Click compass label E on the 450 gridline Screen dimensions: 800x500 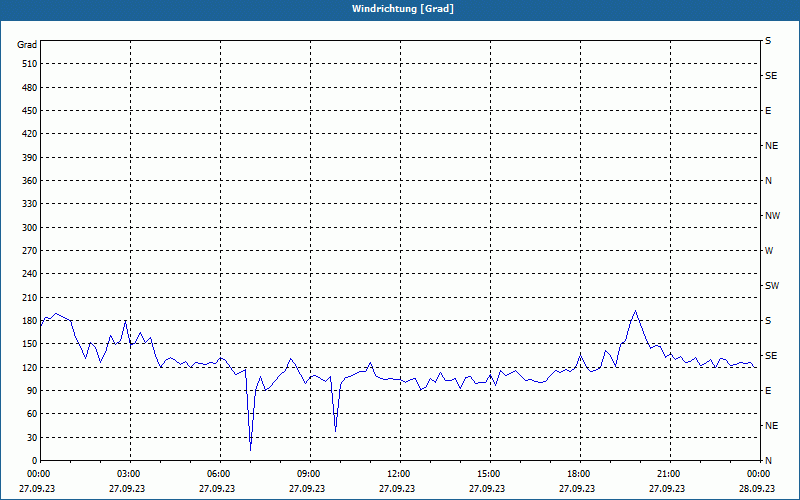(x=768, y=111)
